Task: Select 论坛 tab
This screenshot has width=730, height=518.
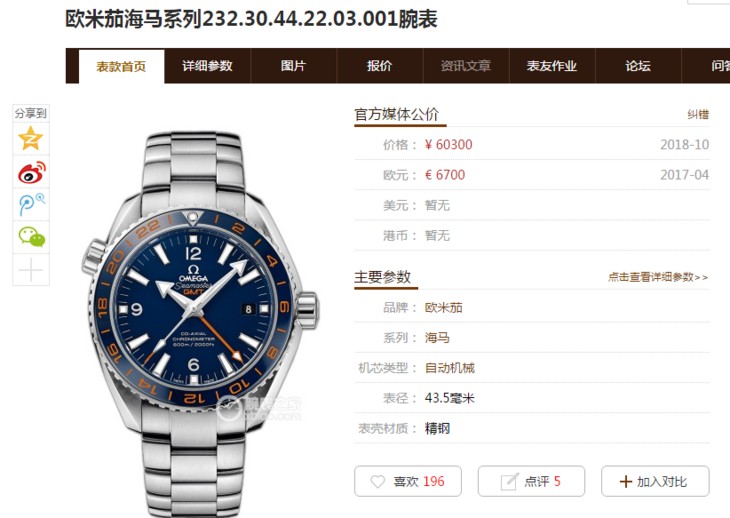Action: (x=638, y=66)
